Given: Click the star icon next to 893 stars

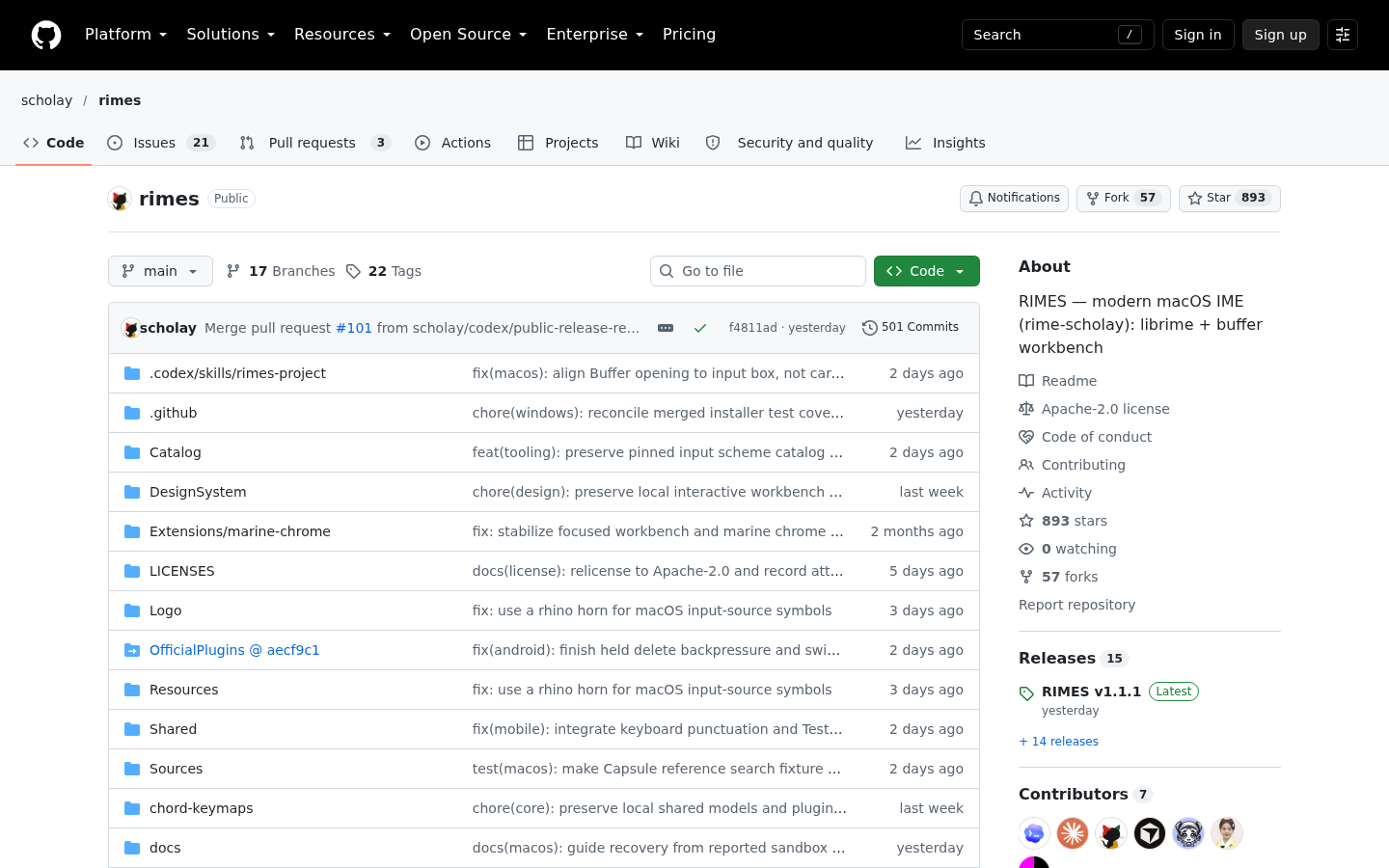Looking at the screenshot, I should click(x=1026, y=521).
